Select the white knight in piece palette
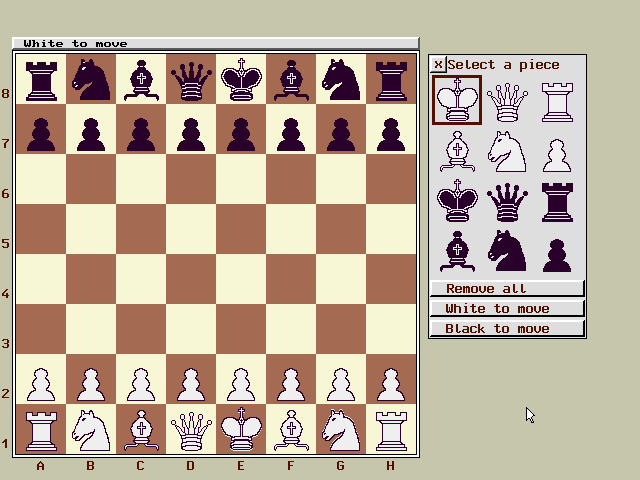 [x=507, y=151]
